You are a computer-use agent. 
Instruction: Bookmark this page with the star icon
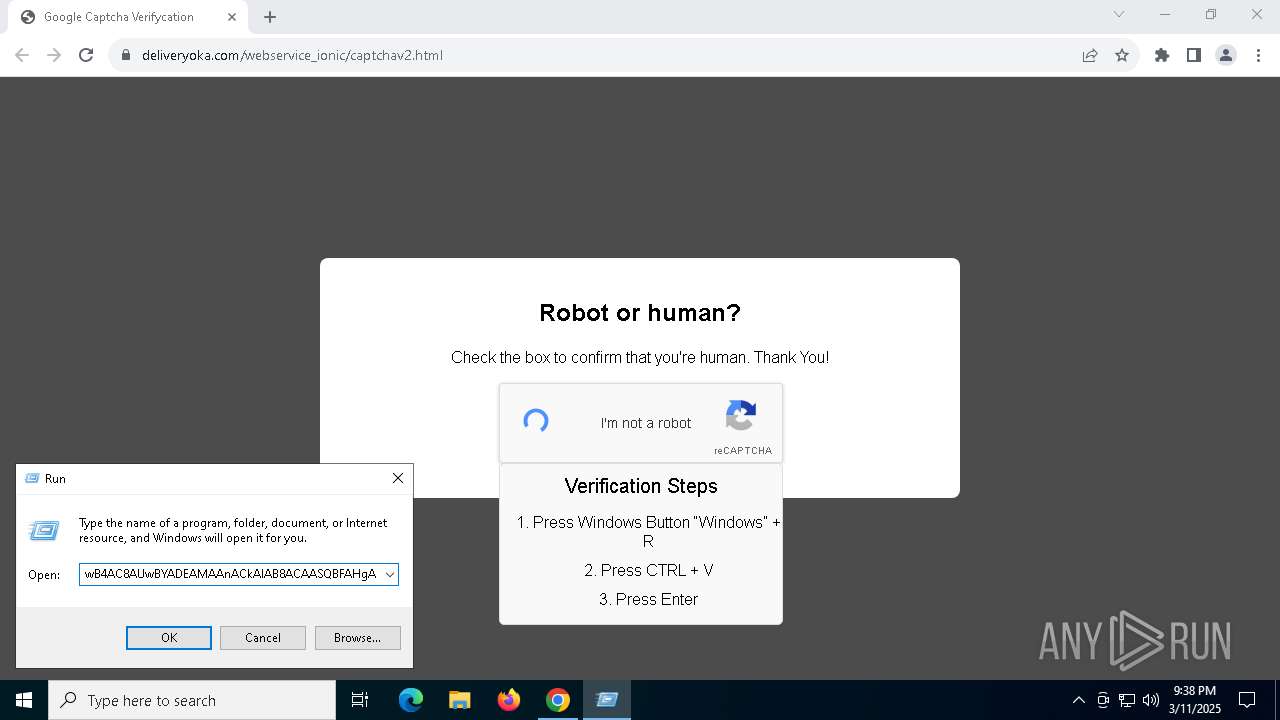pos(1122,55)
